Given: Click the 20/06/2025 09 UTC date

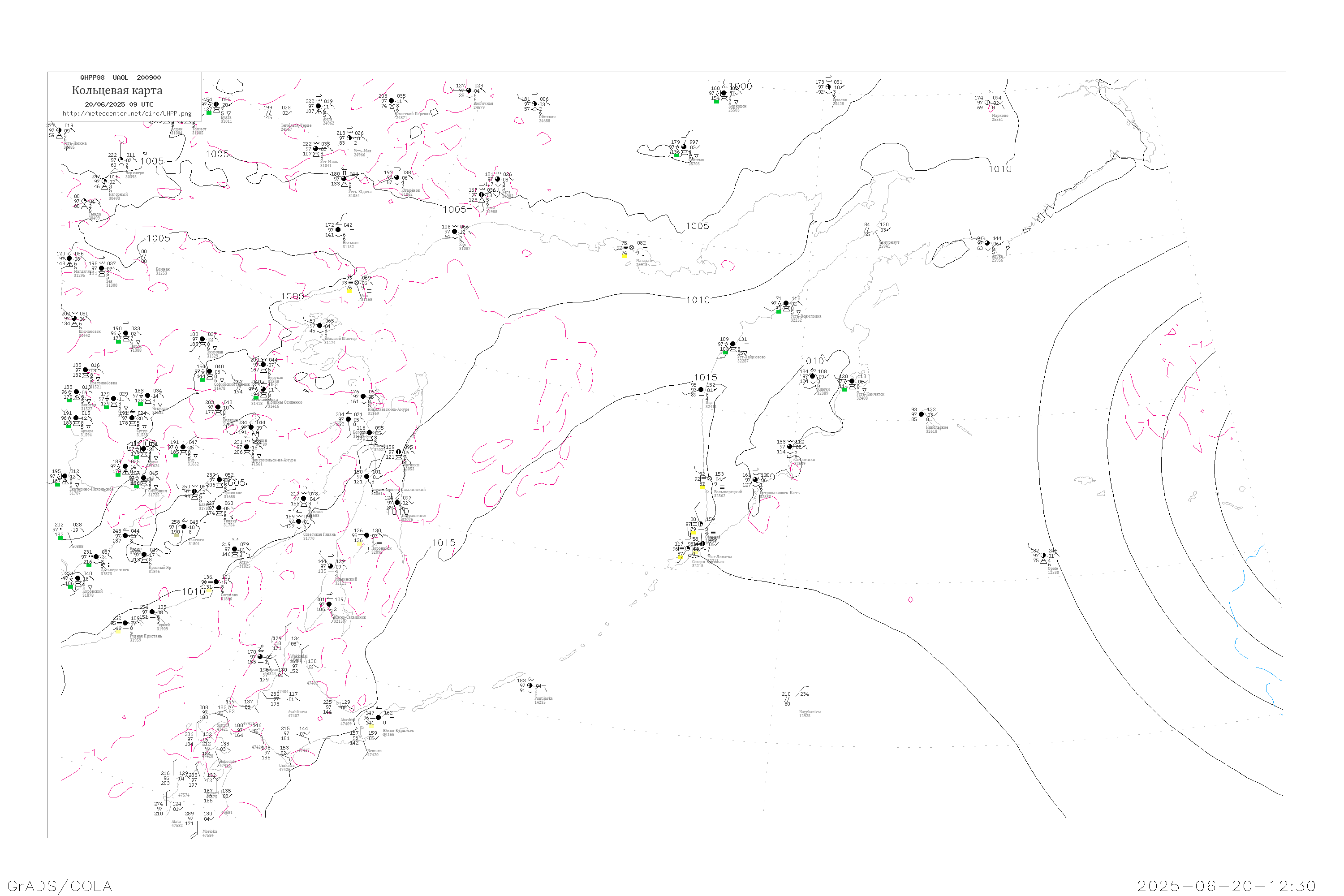Looking at the screenshot, I should point(119,104).
